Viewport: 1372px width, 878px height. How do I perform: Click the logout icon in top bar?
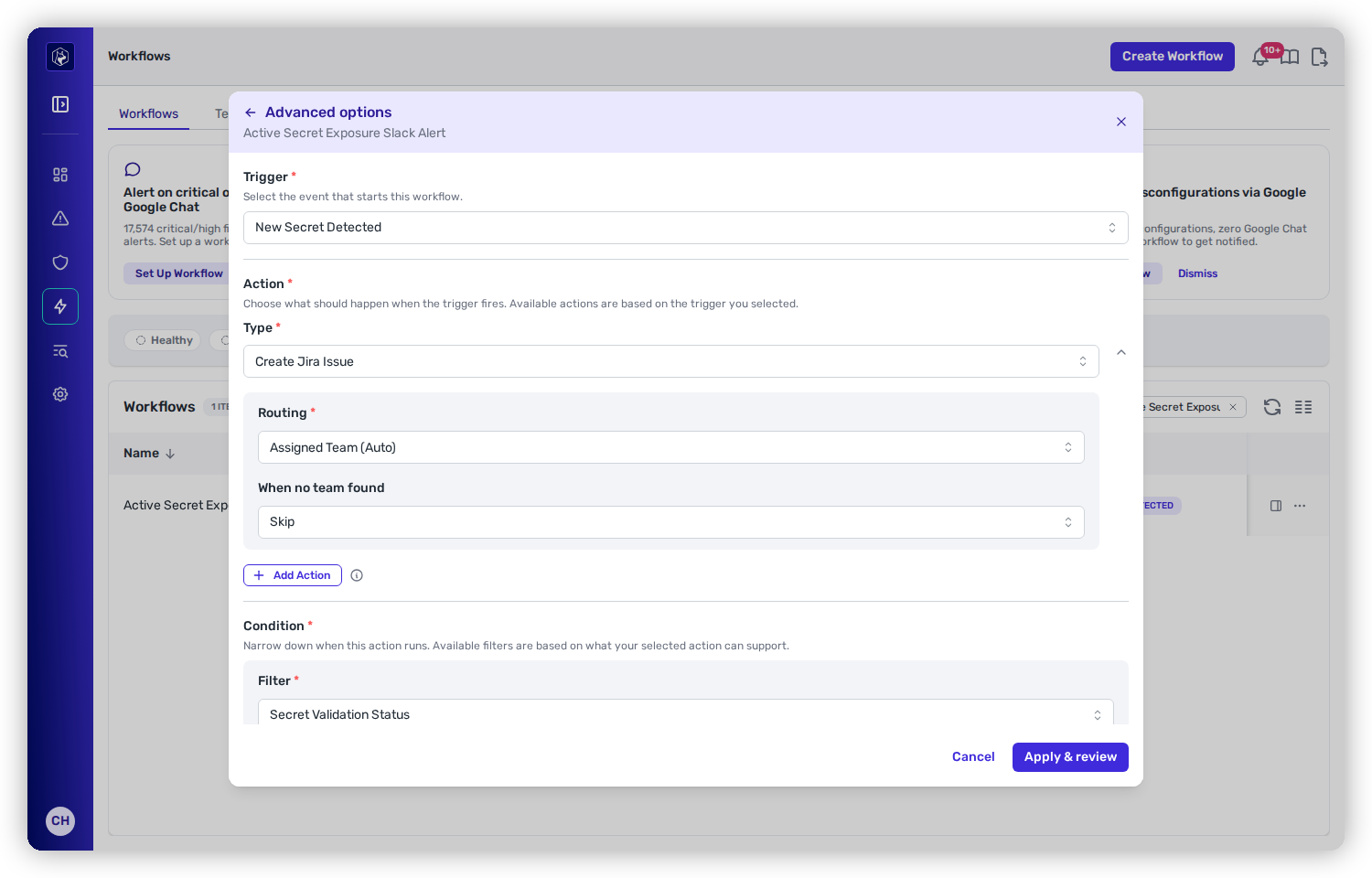click(x=1319, y=57)
